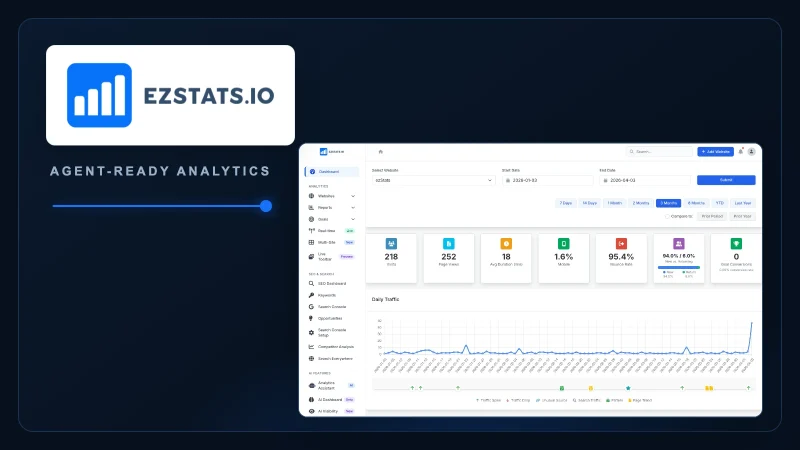
Task: Click the AI Dashboard brain icon
Action: pyautogui.click(x=311, y=399)
